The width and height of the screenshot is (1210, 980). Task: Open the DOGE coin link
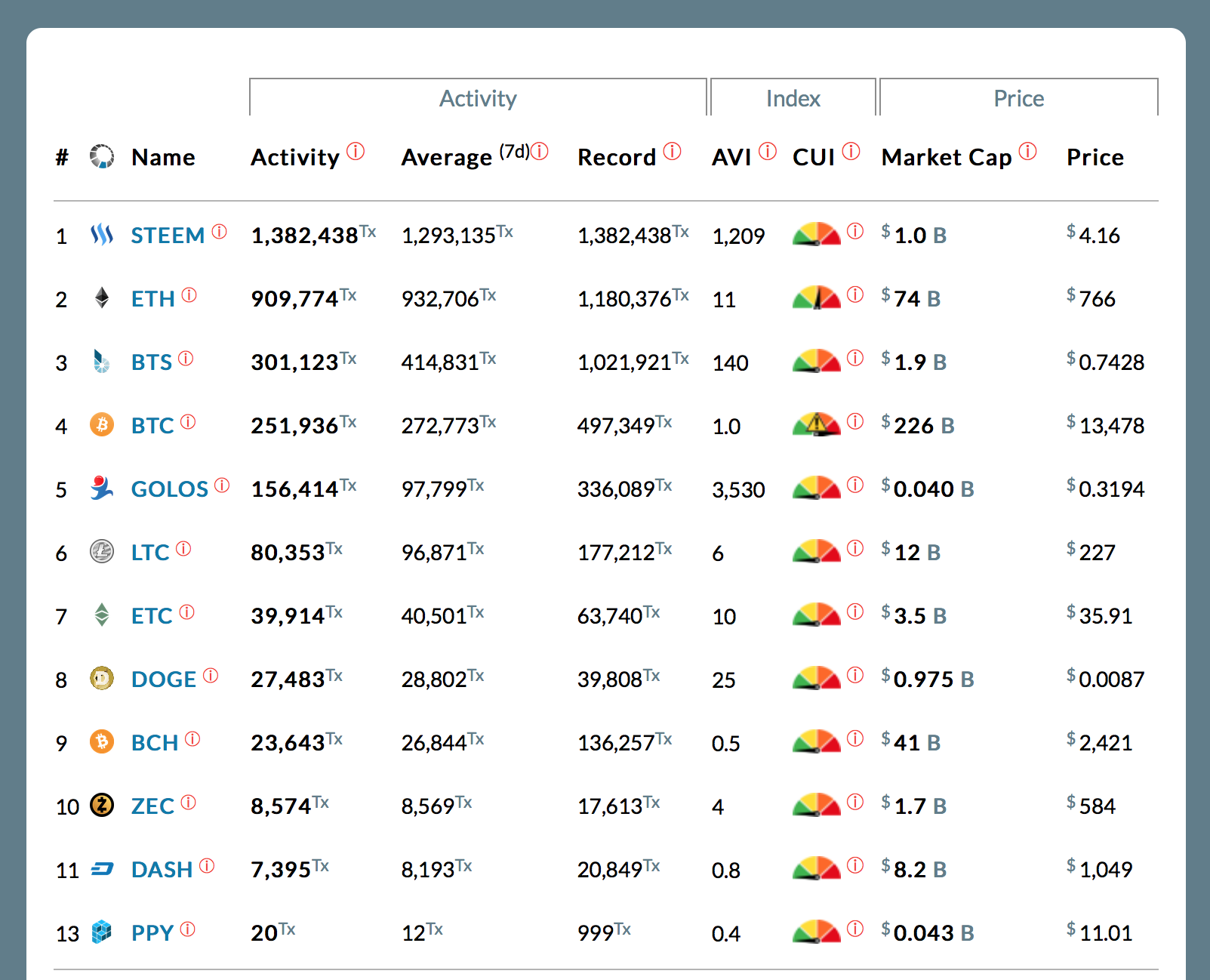pyautogui.click(x=164, y=680)
